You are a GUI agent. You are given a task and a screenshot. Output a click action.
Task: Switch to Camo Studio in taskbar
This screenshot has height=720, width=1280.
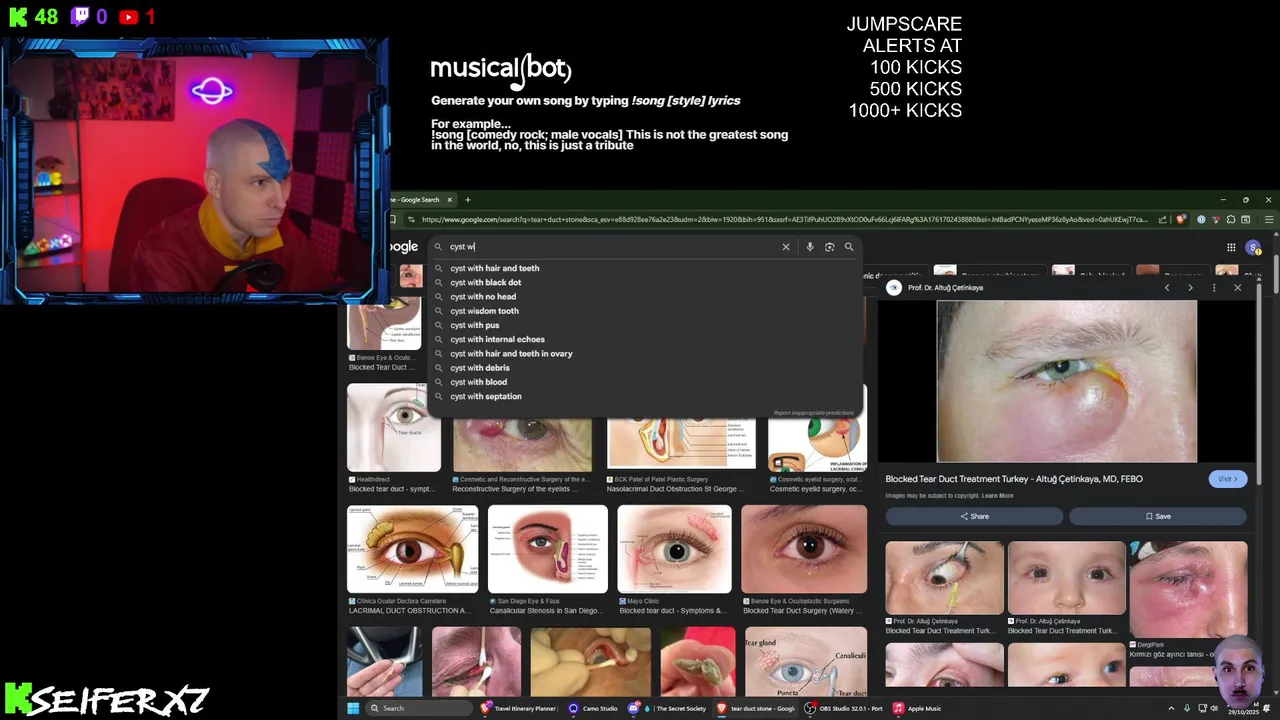(x=594, y=708)
